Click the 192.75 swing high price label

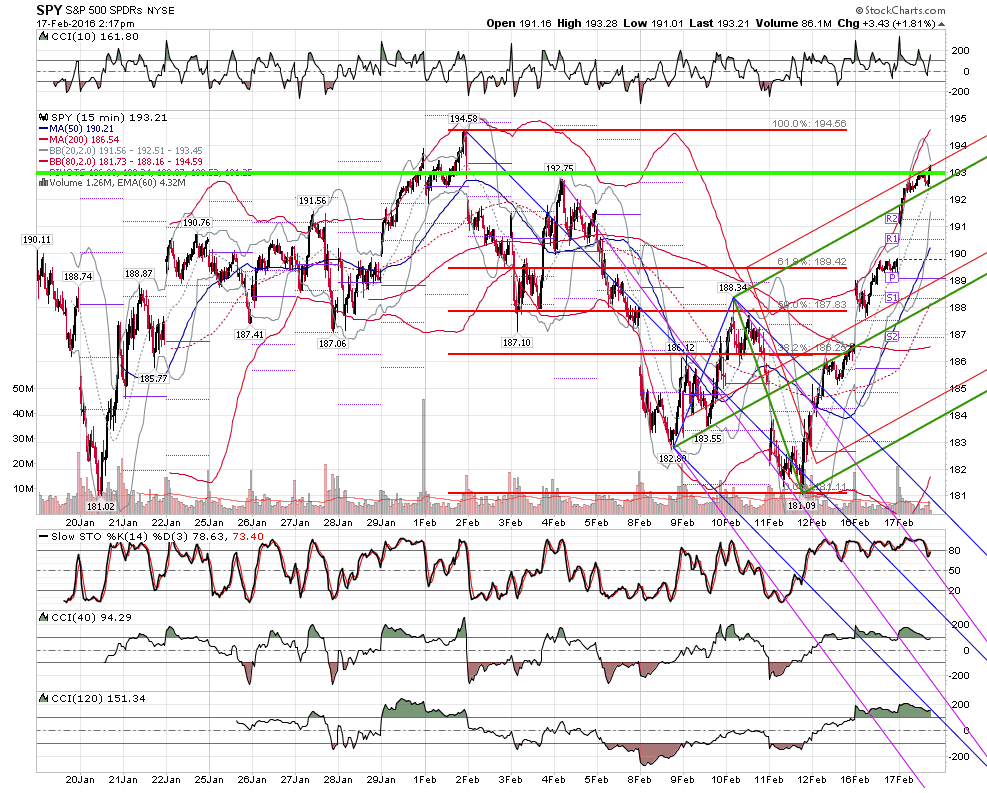coord(560,168)
